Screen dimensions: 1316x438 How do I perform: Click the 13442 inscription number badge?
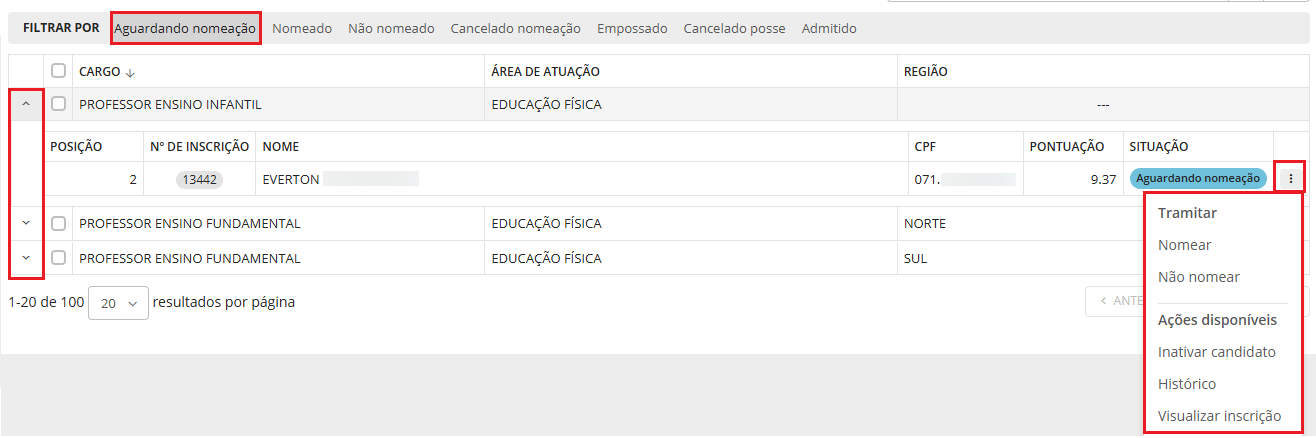coord(200,180)
